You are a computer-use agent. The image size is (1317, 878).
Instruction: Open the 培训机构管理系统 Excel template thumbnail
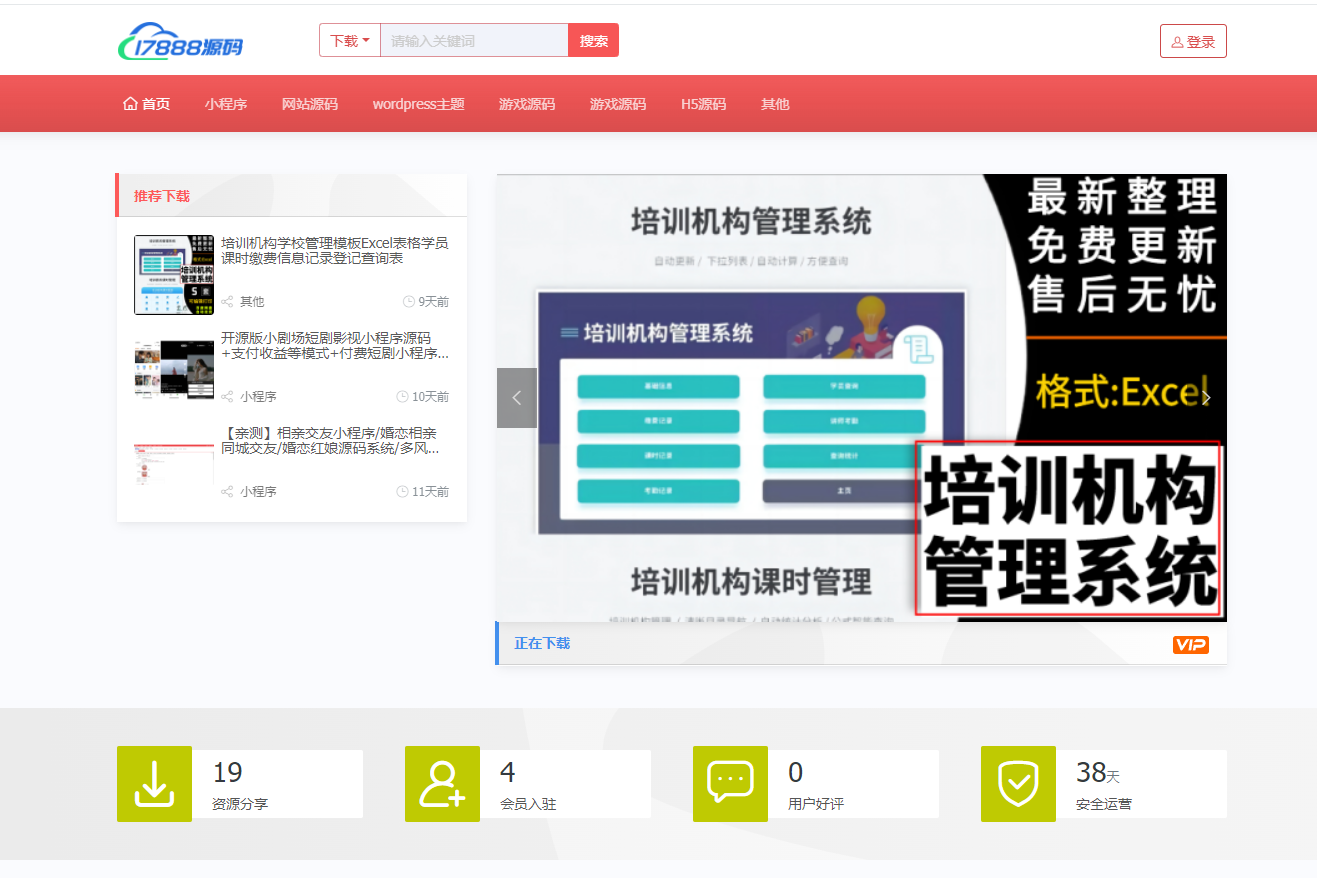click(x=174, y=273)
